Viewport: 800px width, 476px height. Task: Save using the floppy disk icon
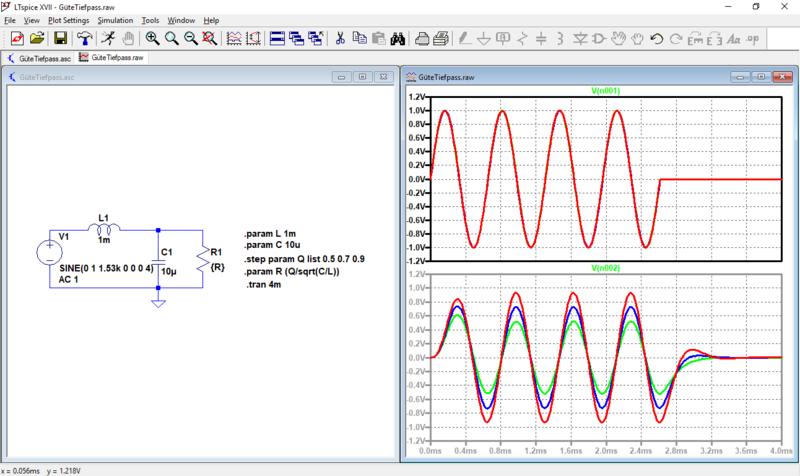(60, 39)
